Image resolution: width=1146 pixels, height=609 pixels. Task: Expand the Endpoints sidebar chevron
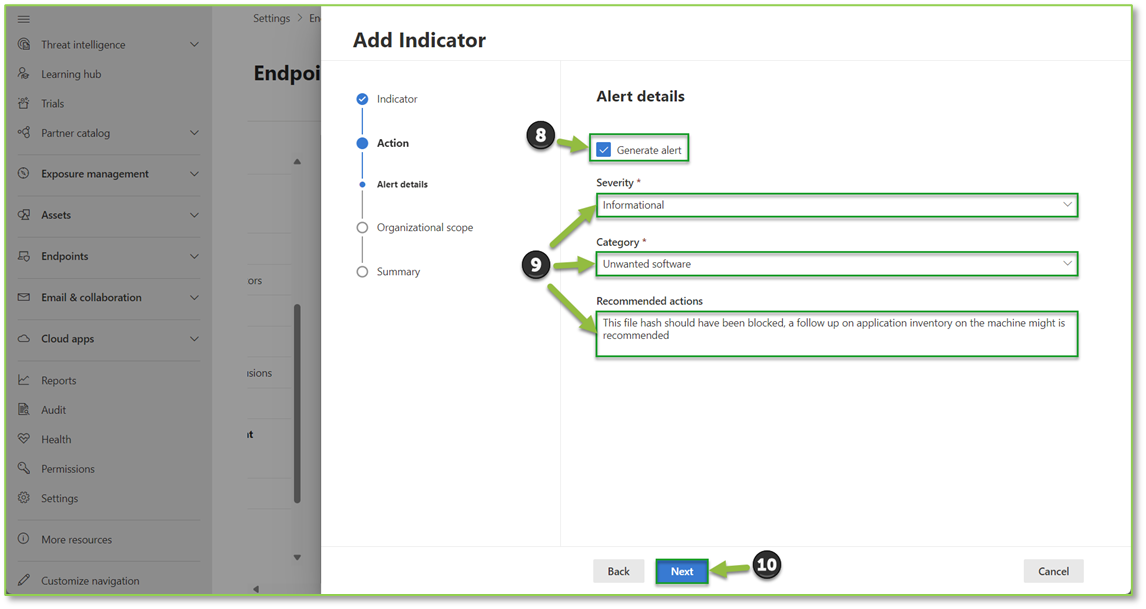(196, 257)
